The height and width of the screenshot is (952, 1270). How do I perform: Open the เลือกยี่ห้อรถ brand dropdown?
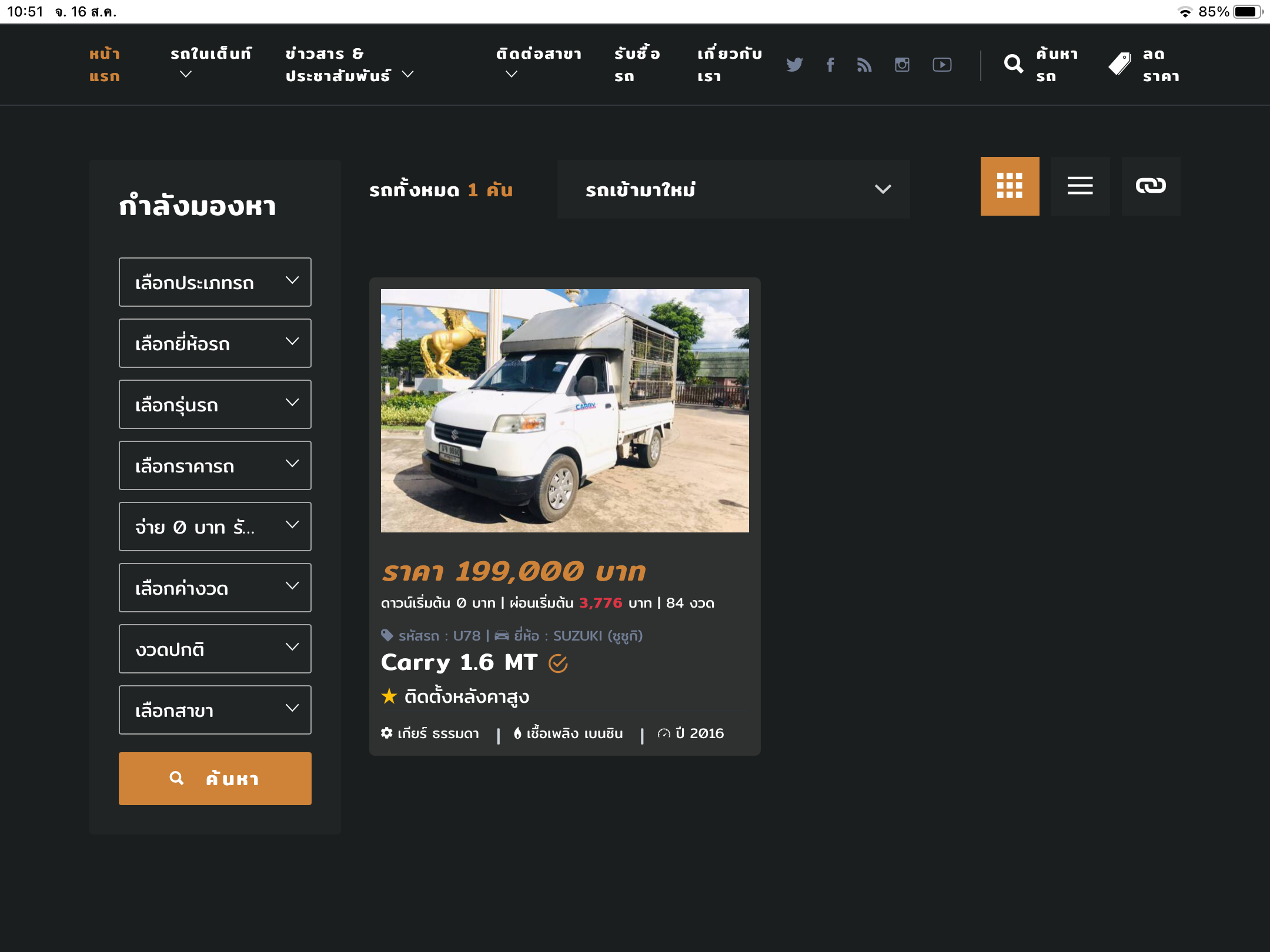[x=215, y=343]
